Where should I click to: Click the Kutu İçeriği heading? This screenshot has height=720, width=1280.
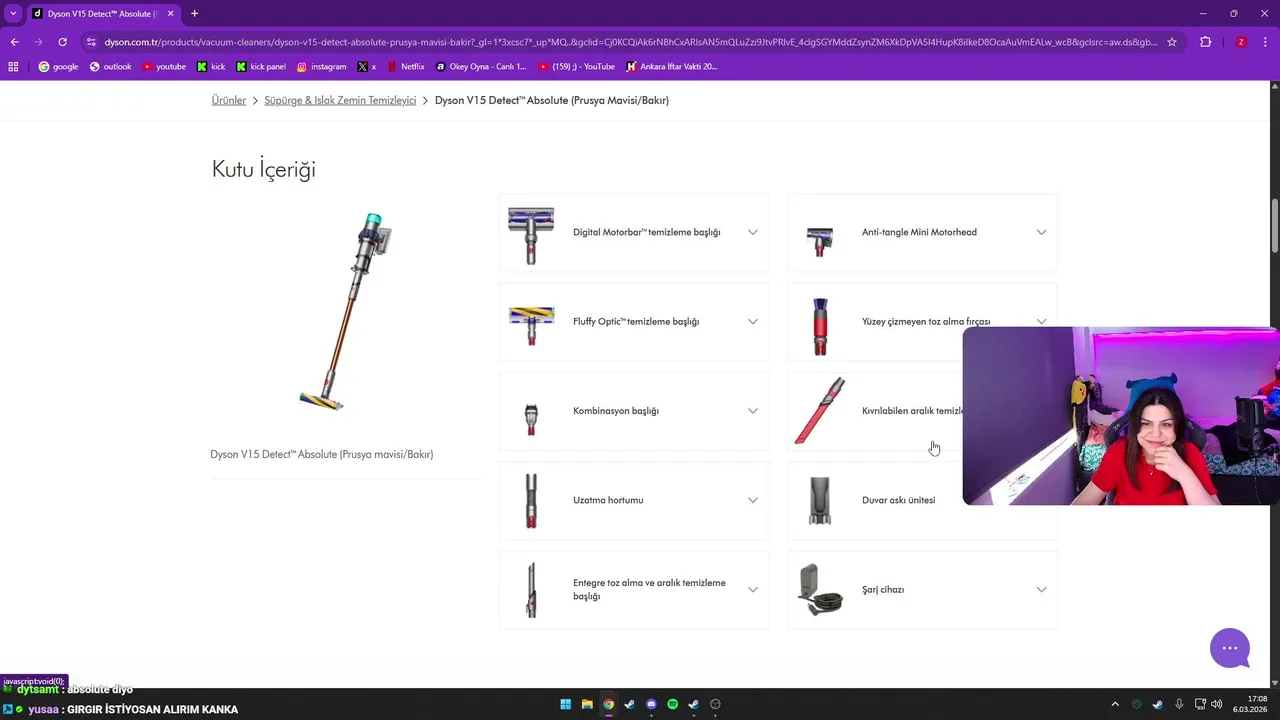pos(264,169)
